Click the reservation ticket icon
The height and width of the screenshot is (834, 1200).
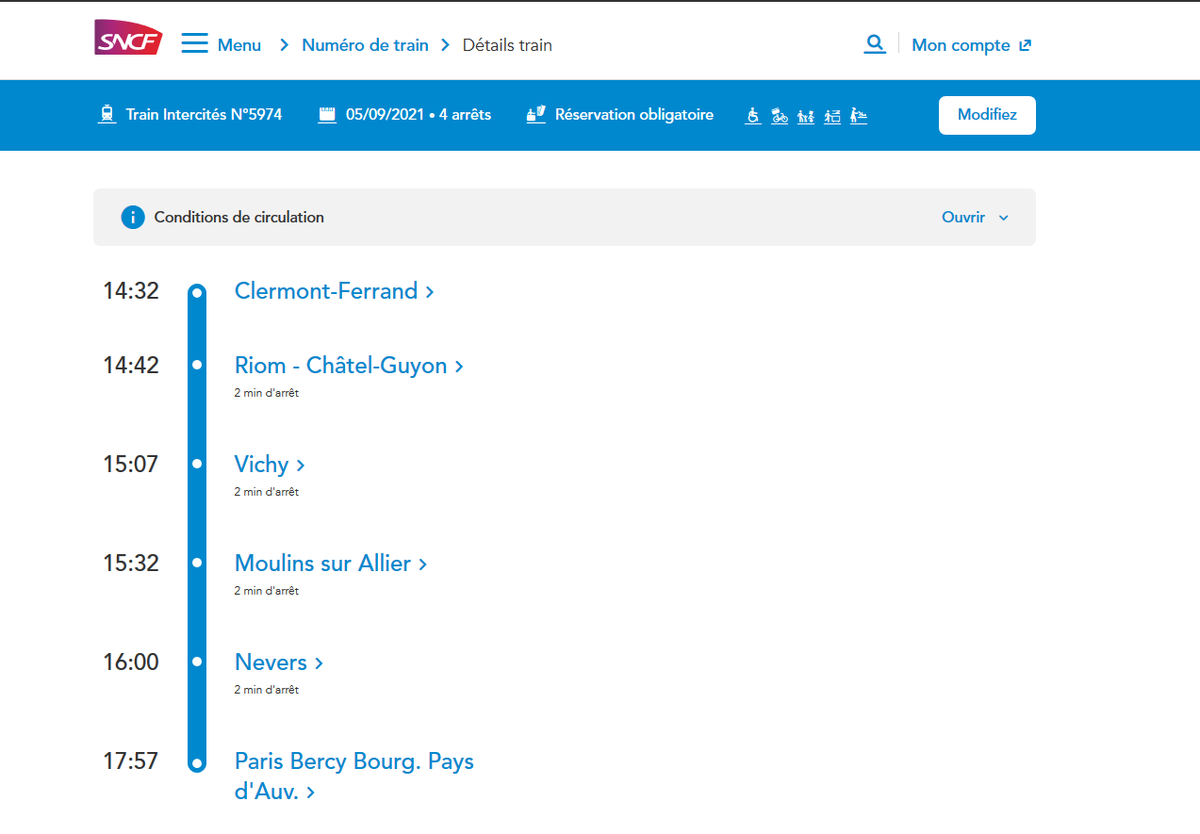pyautogui.click(x=536, y=114)
